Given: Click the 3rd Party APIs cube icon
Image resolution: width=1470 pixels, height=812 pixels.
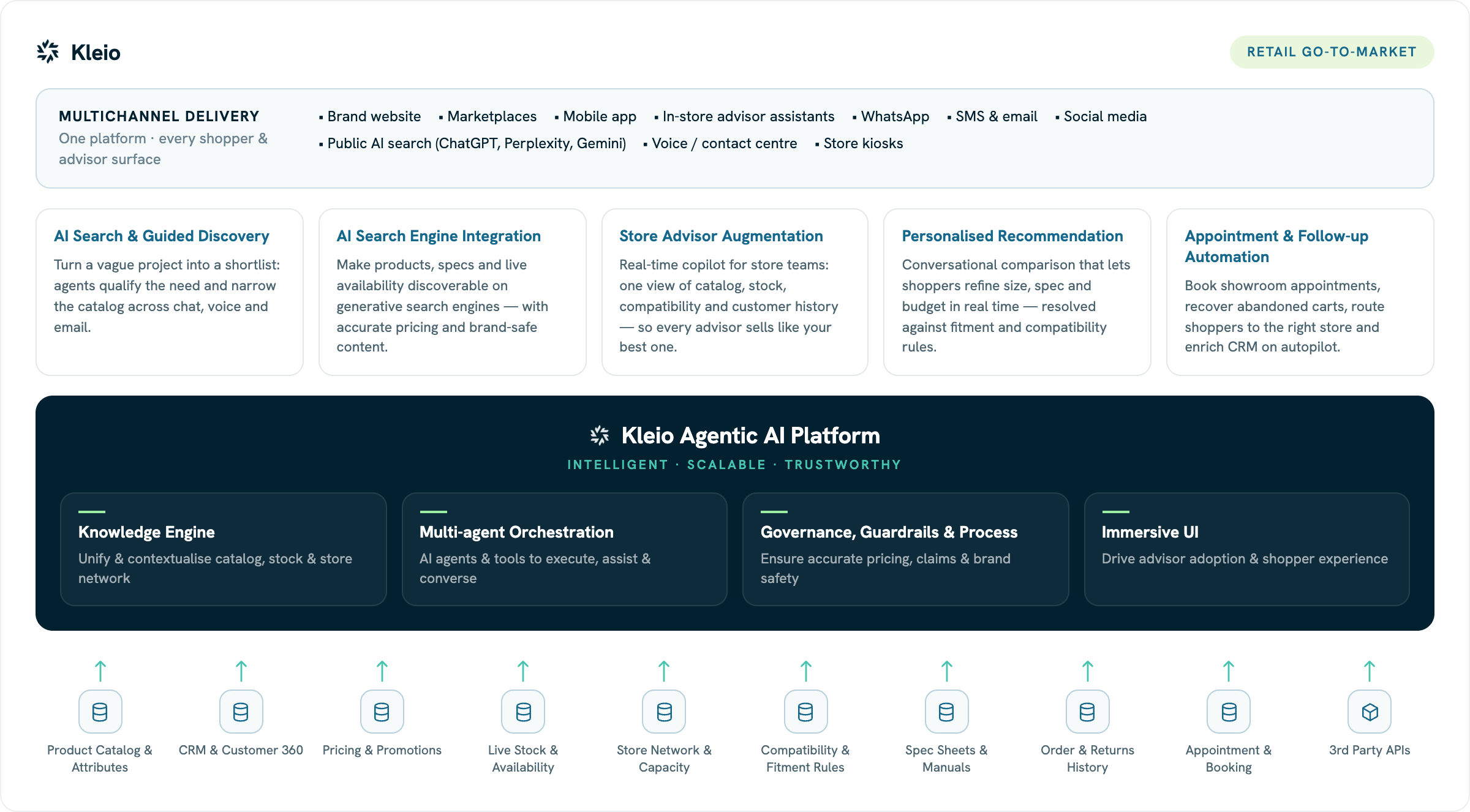Looking at the screenshot, I should 1370,712.
